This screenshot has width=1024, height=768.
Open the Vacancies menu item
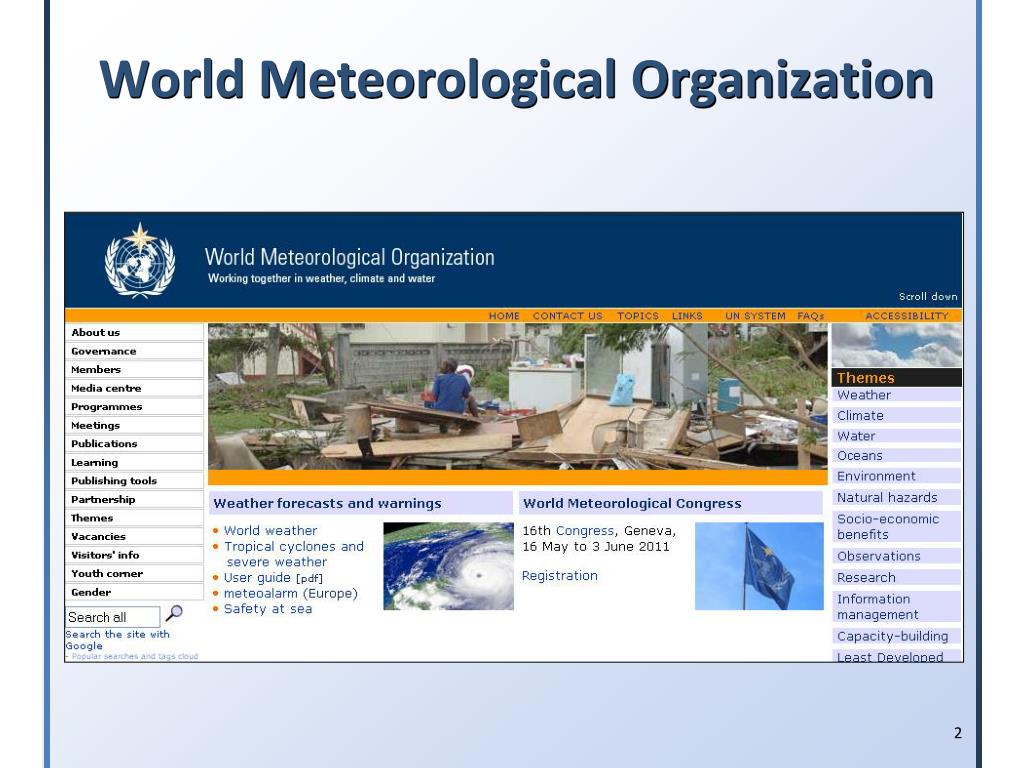tap(135, 536)
